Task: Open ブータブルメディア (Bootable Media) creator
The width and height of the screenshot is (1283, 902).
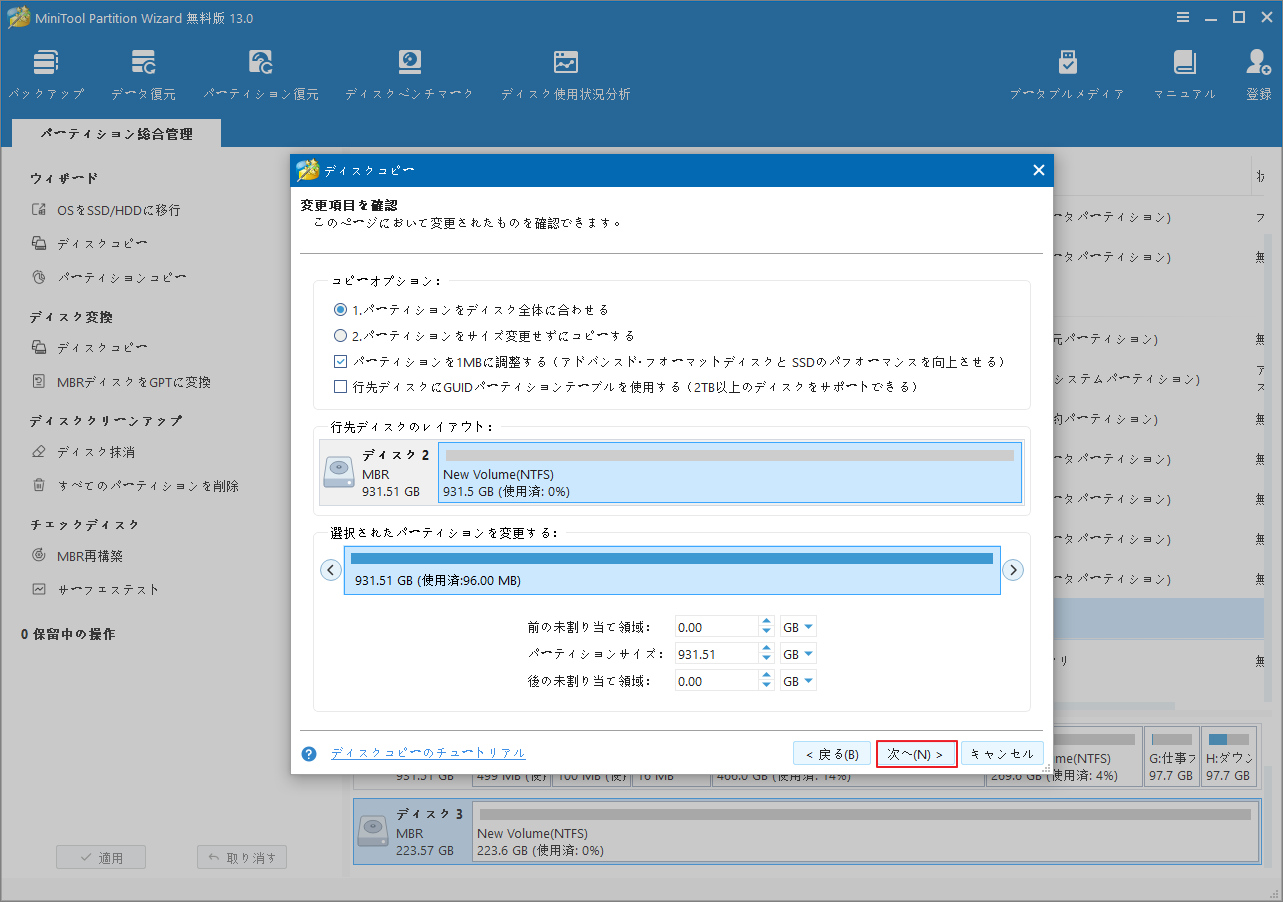Action: [x=1067, y=70]
